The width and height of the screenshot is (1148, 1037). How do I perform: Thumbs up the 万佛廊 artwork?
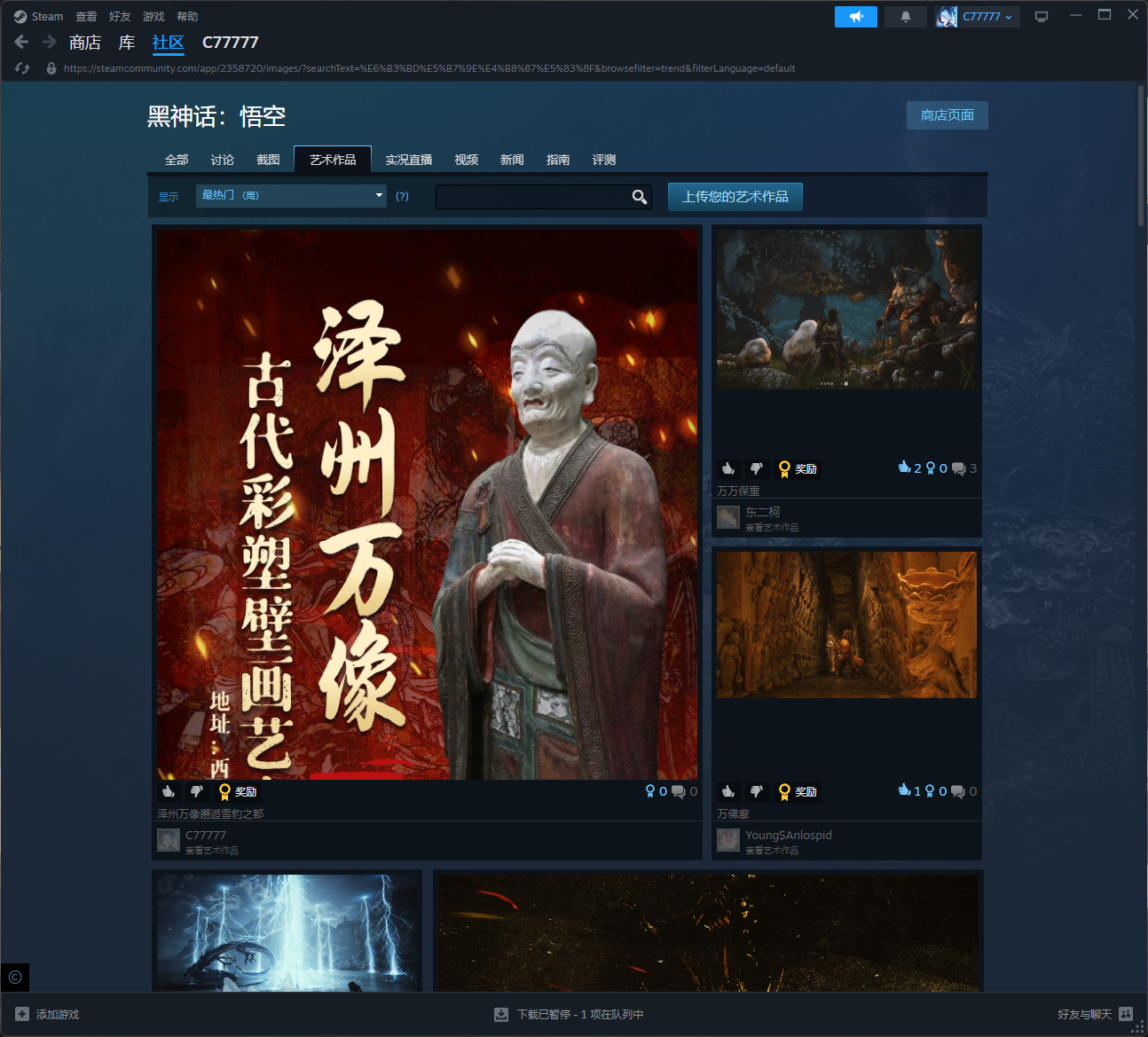tap(728, 791)
